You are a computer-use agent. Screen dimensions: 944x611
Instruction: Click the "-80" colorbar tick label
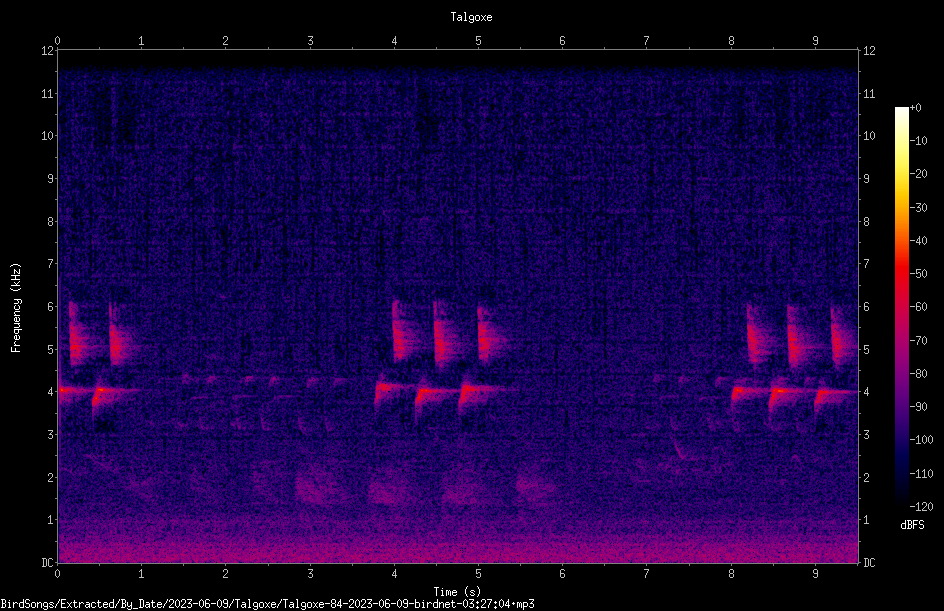(x=919, y=374)
